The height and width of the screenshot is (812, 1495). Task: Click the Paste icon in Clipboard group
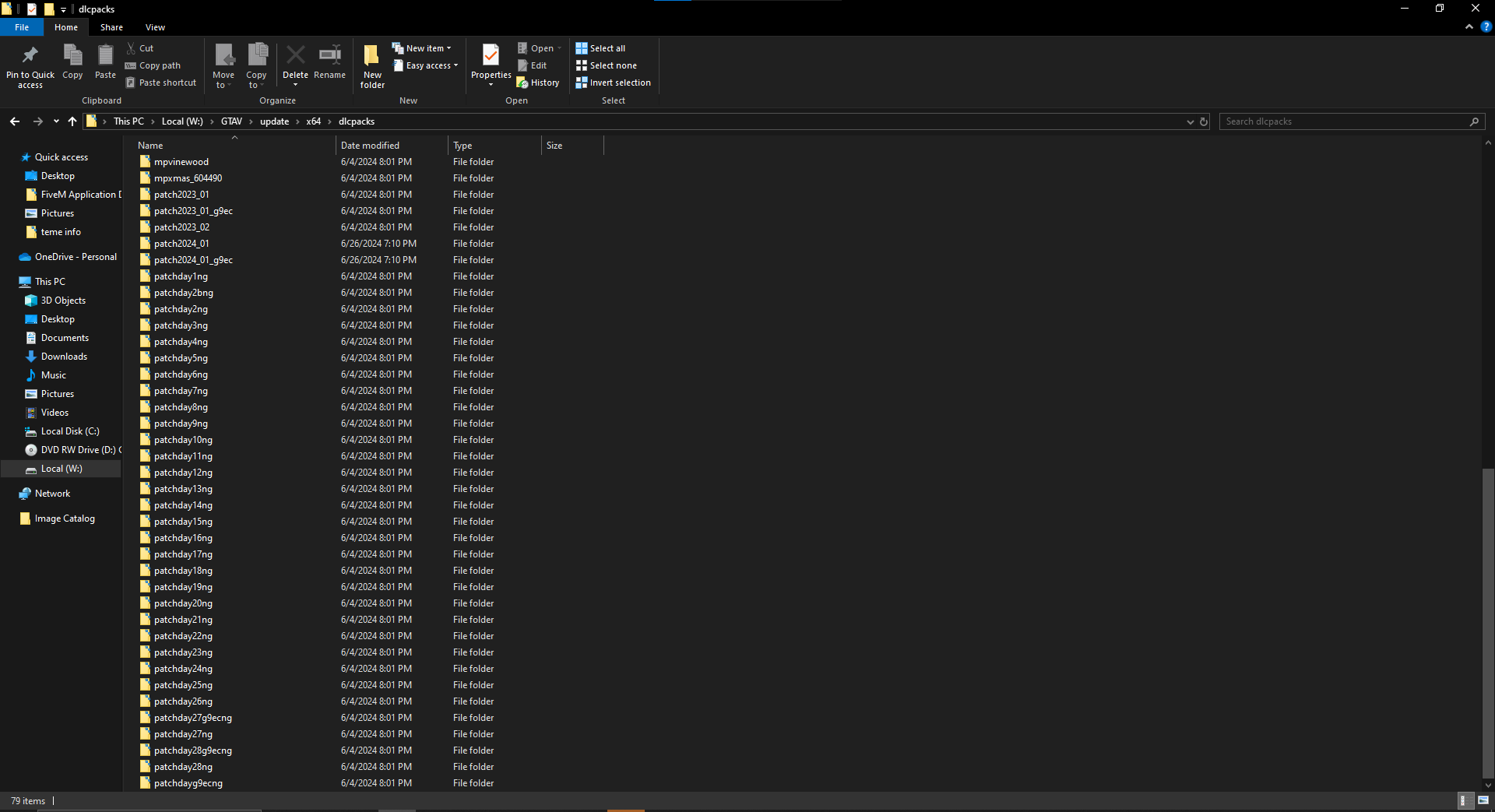[105, 56]
